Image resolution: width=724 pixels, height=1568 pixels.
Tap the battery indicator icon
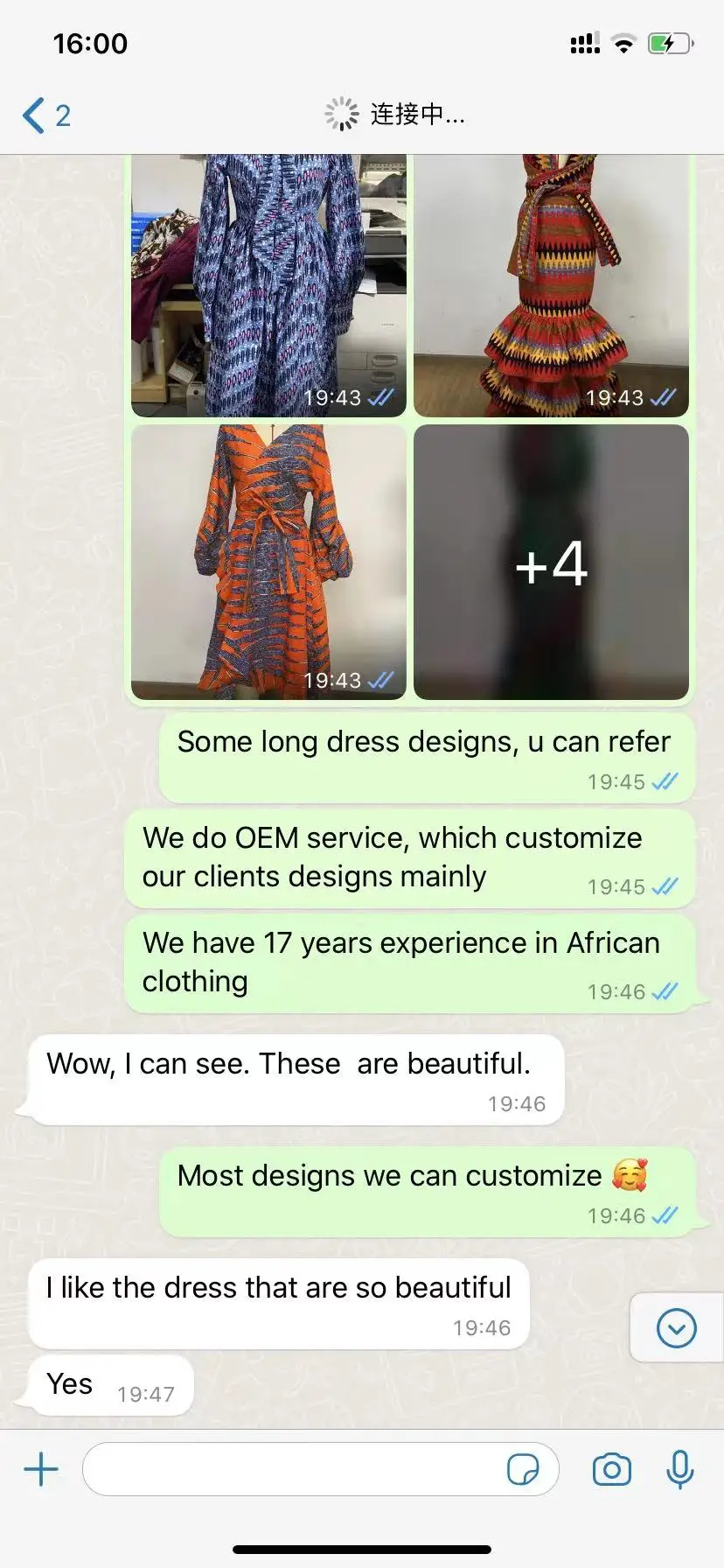coord(671,44)
